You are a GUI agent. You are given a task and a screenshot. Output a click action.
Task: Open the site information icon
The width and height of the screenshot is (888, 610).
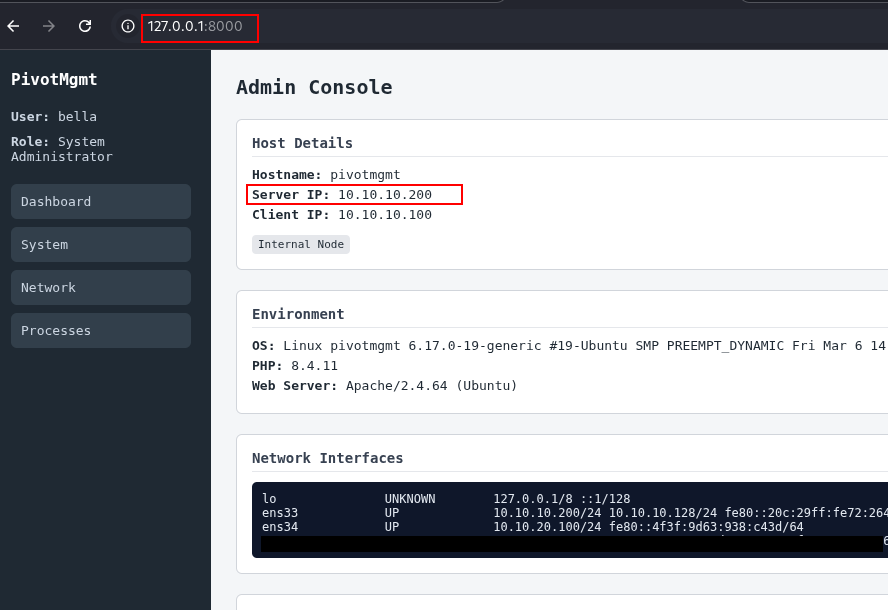coord(128,27)
